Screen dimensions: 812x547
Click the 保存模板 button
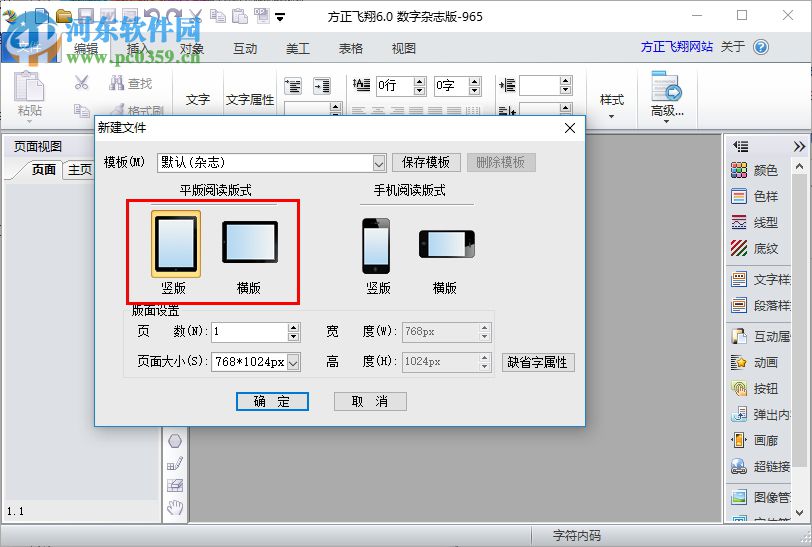[x=426, y=162]
